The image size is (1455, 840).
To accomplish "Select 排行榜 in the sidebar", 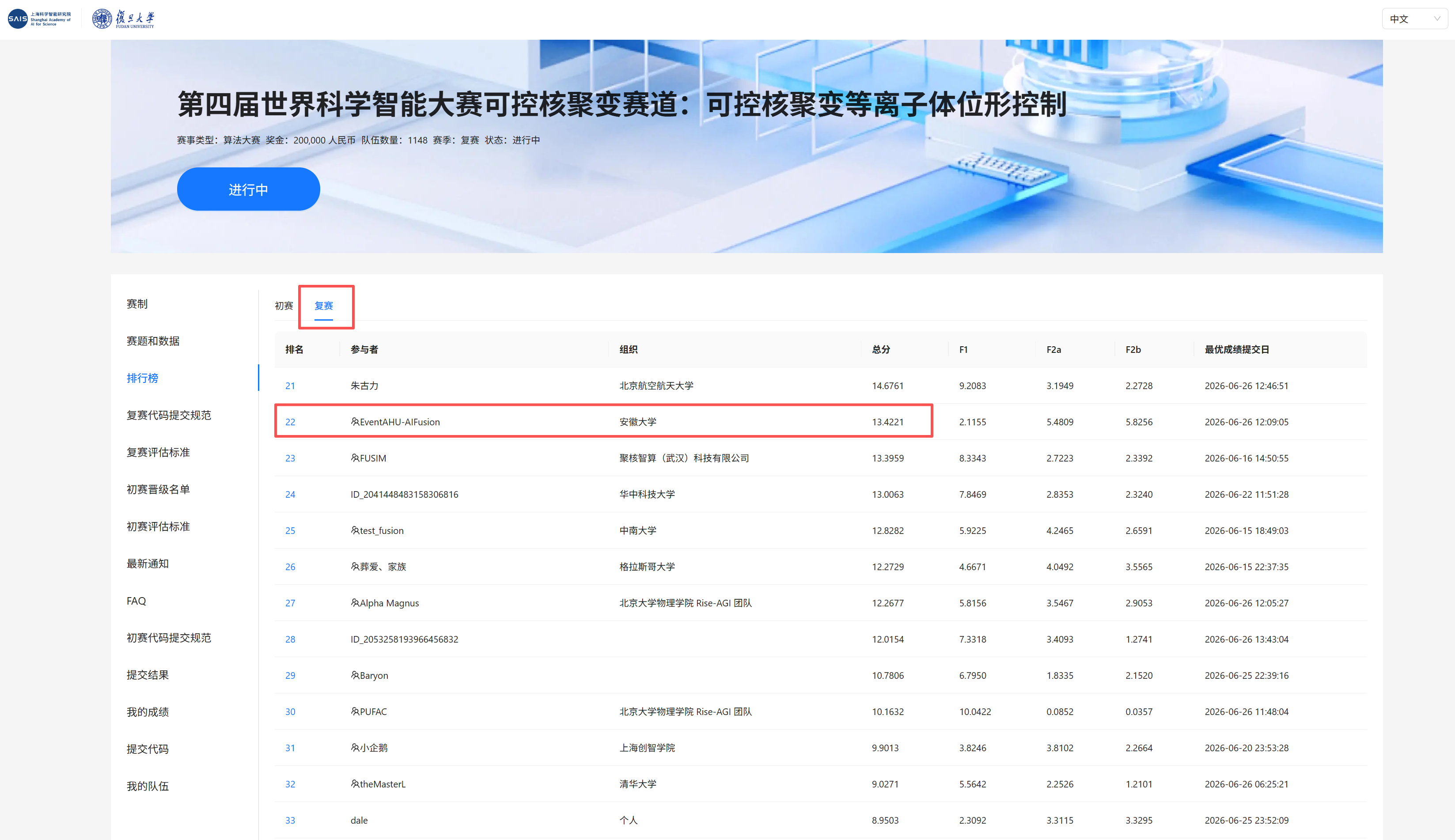I will pyautogui.click(x=142, y=378).
